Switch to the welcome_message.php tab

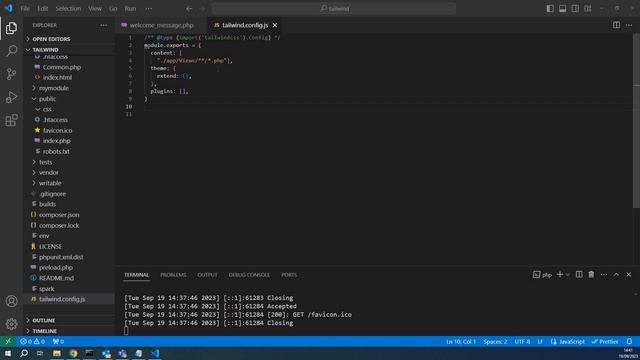(x=161, y=25)
